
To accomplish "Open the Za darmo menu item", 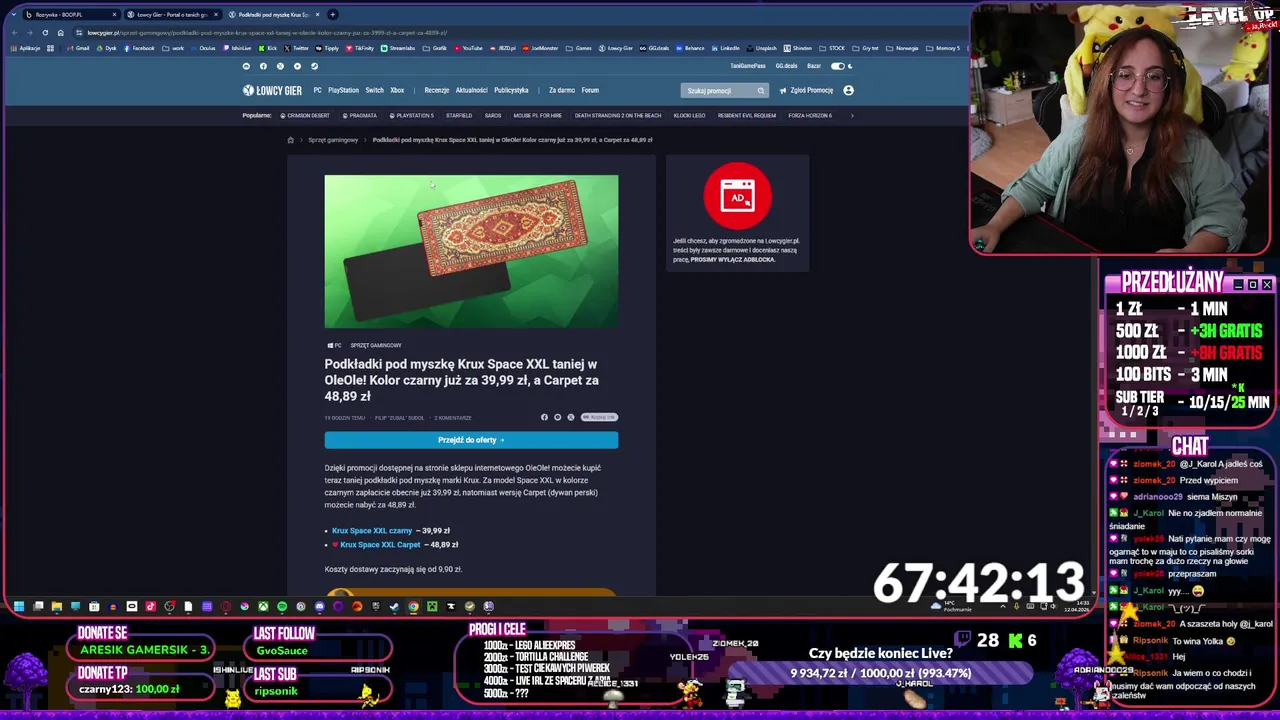I will [x=562, y=90].
